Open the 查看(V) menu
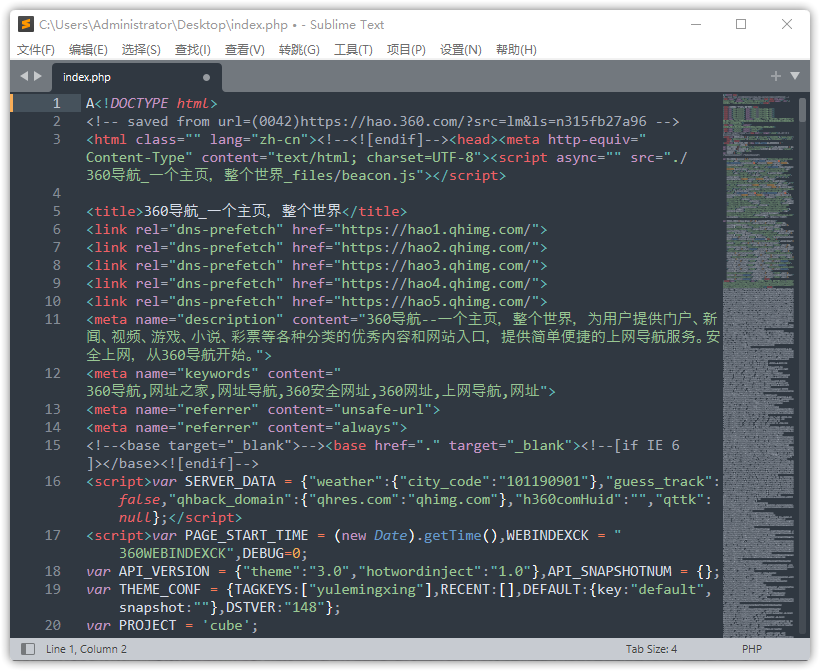This screenshot has height=671, width=820. tap(245, 50)
